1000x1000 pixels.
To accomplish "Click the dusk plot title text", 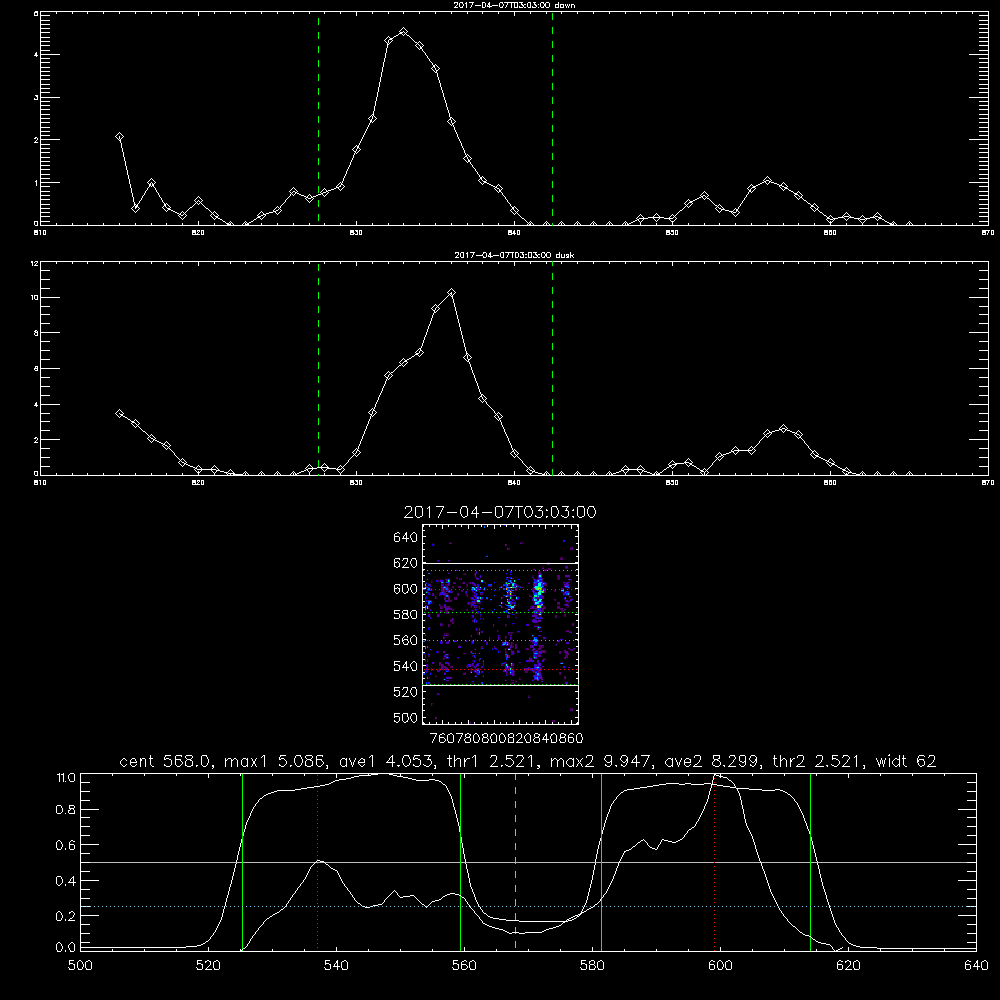I will pyautogui.click(x=514, y=255).
